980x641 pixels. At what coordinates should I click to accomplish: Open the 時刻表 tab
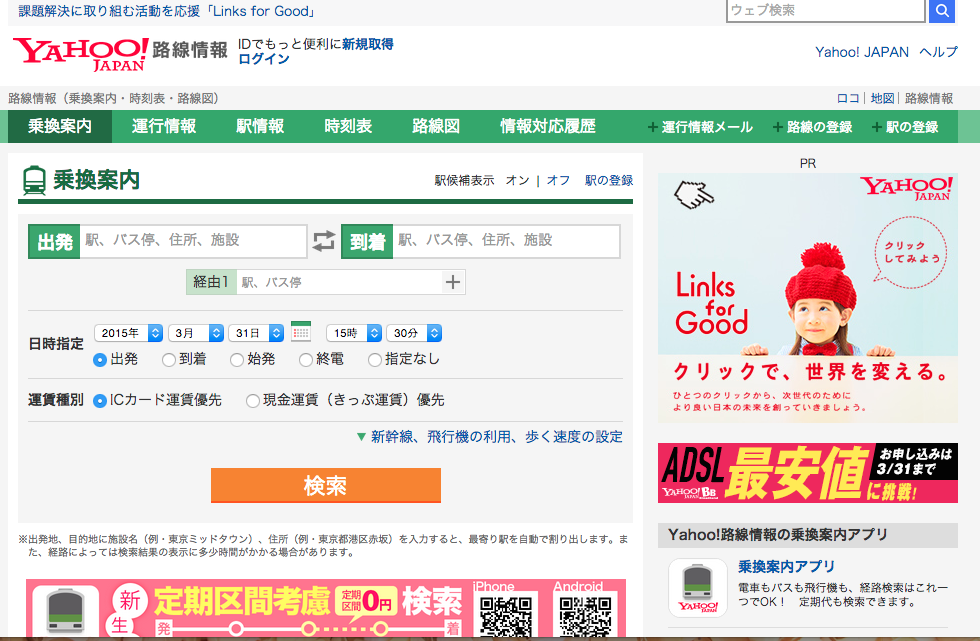(348, 126)
